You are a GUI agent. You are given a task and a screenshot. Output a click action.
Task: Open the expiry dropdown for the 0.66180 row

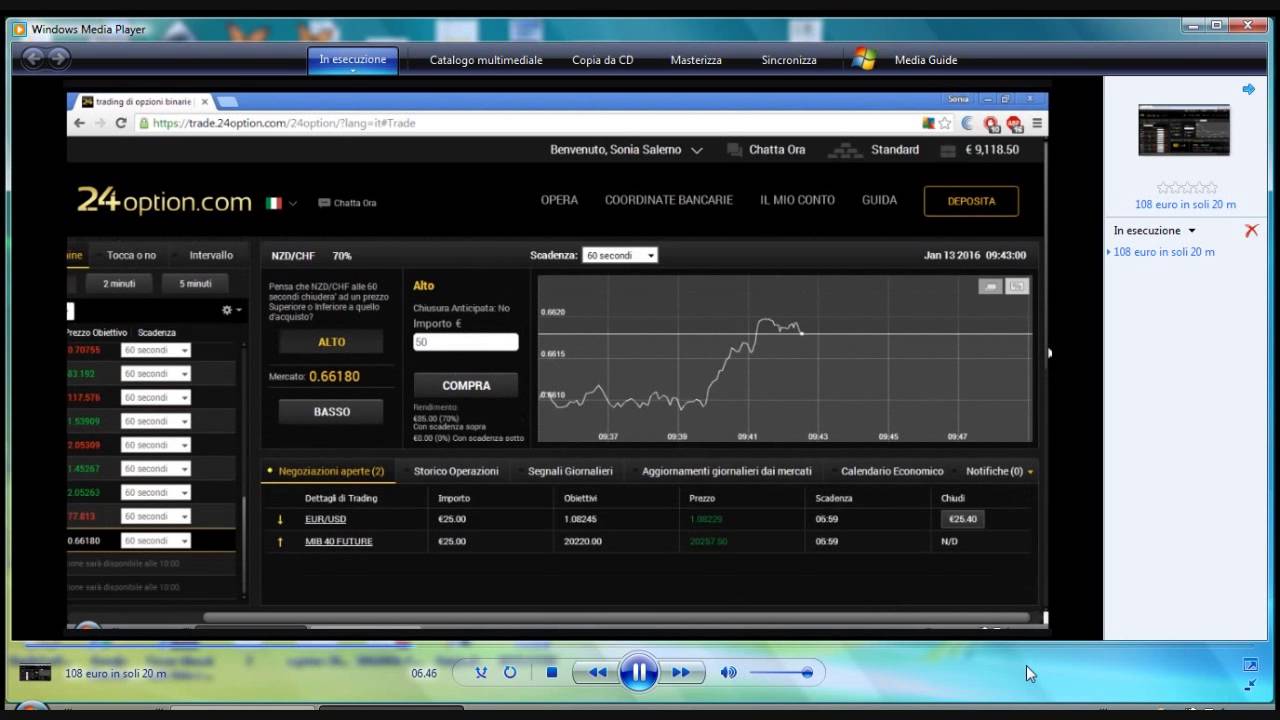pos(155,540)
